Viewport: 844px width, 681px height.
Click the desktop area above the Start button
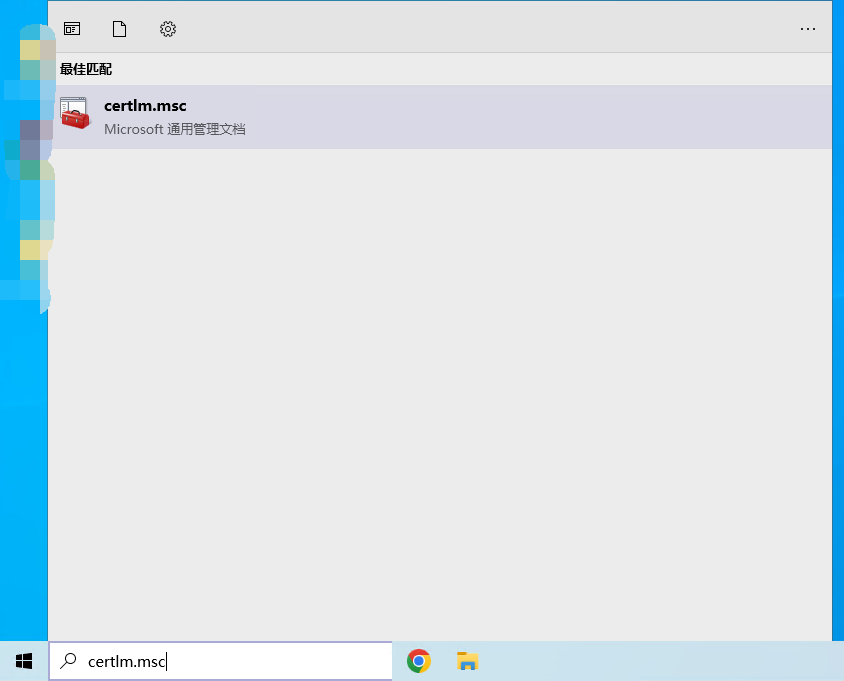click(22, 500)
